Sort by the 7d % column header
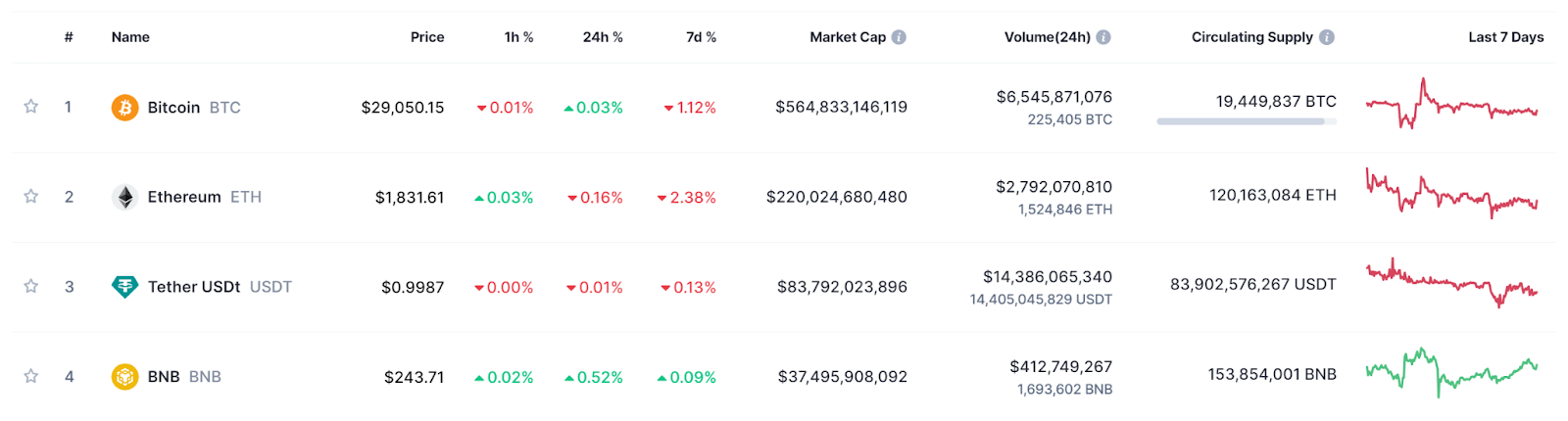This screenshot has height=421, width=1568. [701, 37]
